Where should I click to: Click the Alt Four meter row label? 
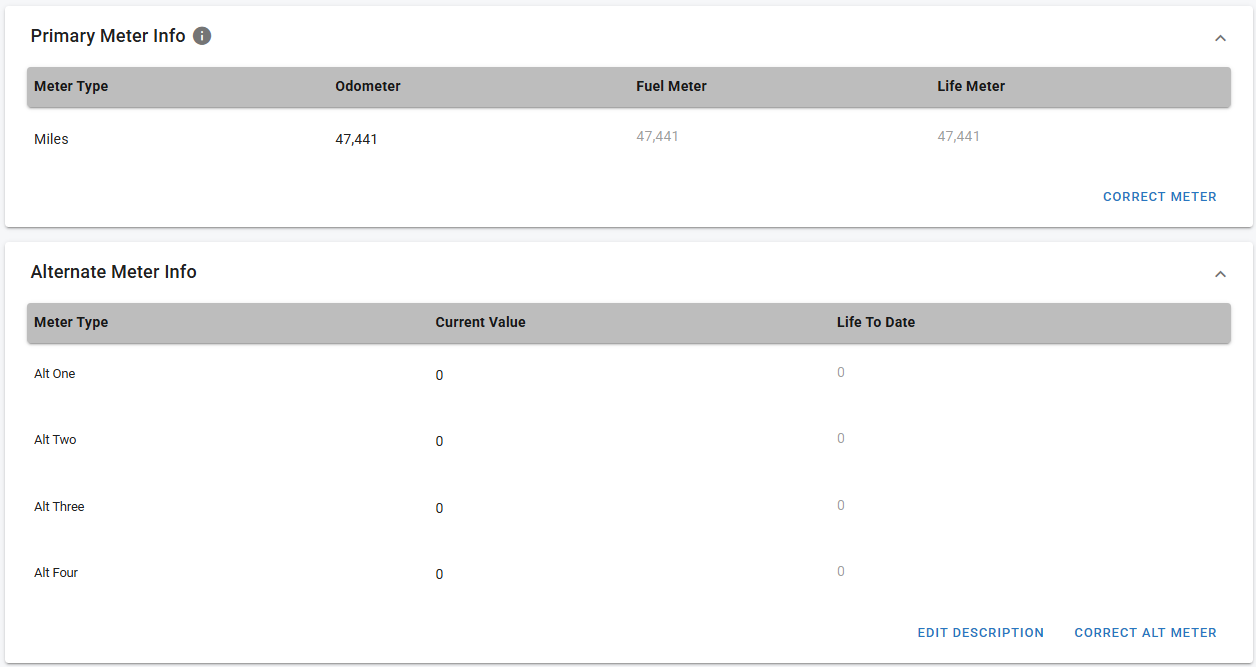pos(56,572)
